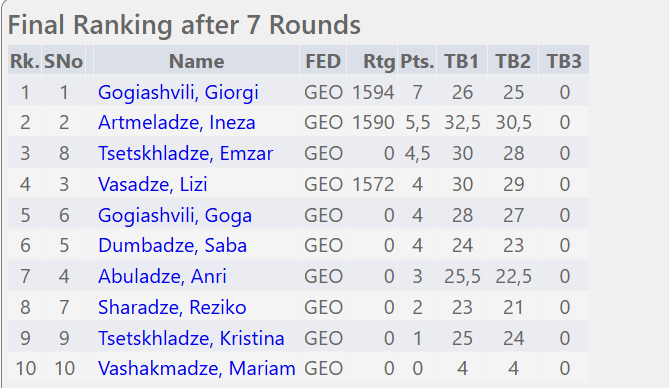Click the TB2 column header
This screenshot has width=669, height=388.
pyautogui.click(x=513, y=61)
